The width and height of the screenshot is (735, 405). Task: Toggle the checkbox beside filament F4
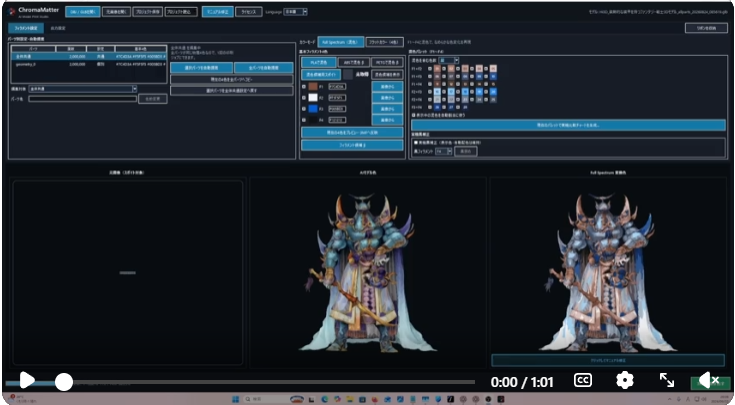click(x=304, y=120)
